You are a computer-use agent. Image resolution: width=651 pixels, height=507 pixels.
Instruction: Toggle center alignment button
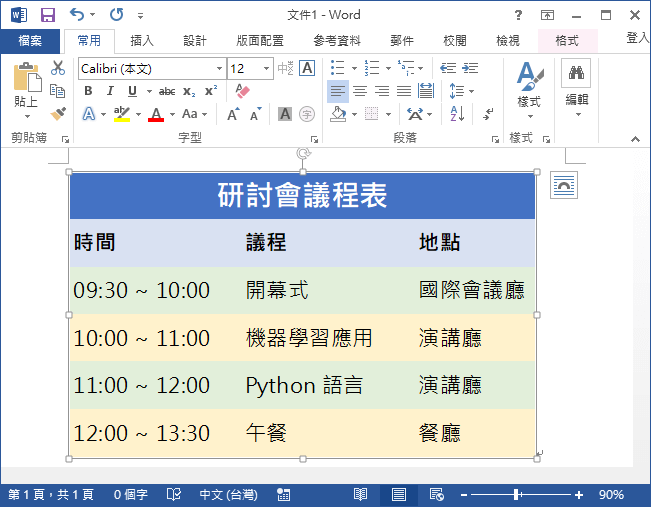tap(360, 91)
